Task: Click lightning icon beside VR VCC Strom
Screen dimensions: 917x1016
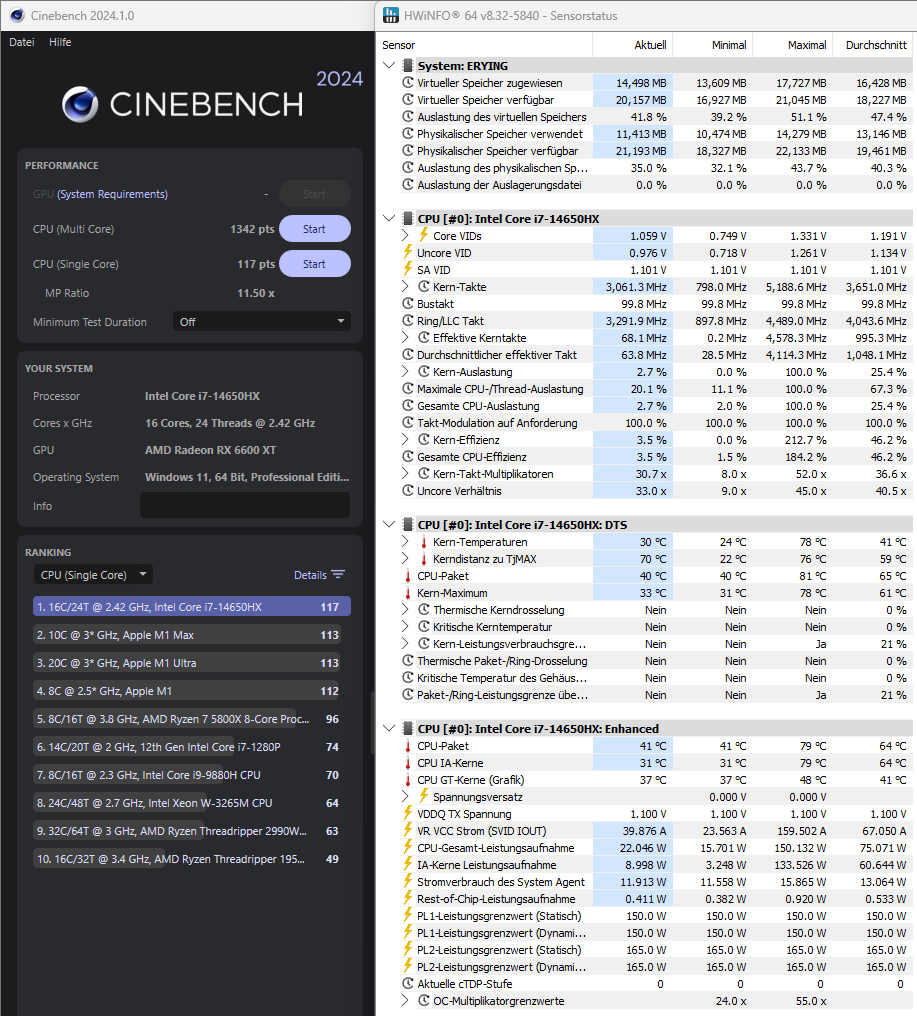Action: (408, 830)
